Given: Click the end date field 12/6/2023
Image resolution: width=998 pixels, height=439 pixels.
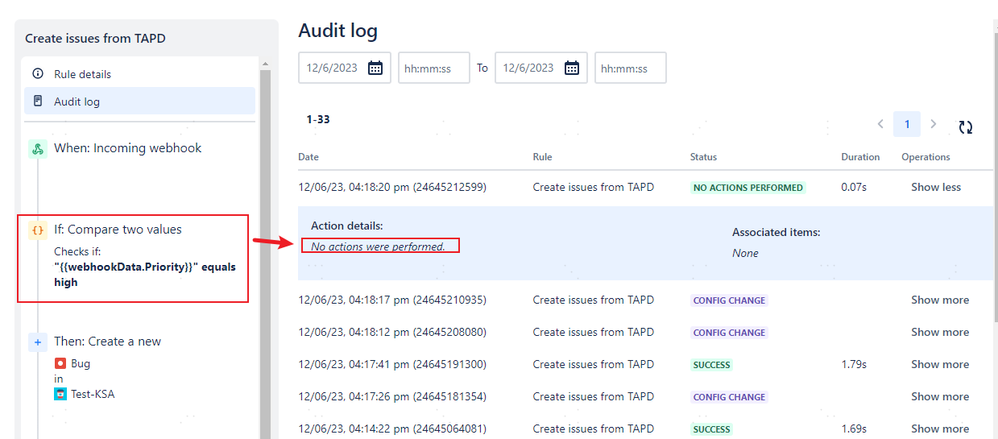Looking at the screenshot, I should pyautogui.click(x=541, y=68).
